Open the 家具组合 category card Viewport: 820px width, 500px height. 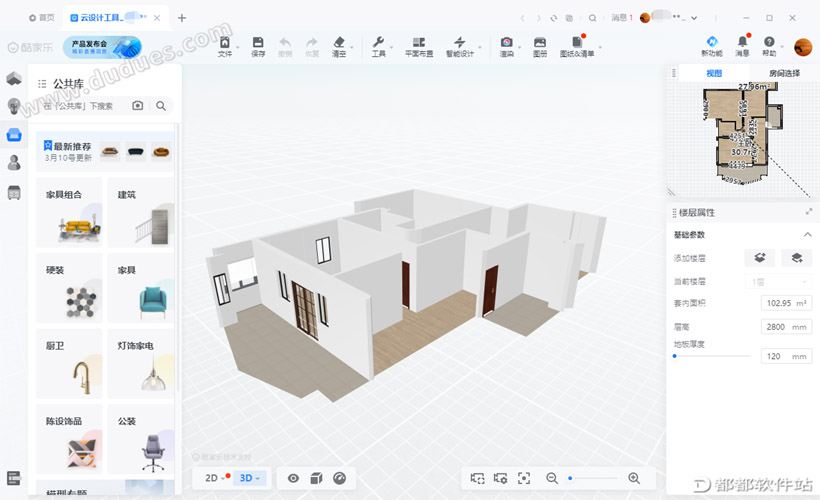tap(69, 212)
